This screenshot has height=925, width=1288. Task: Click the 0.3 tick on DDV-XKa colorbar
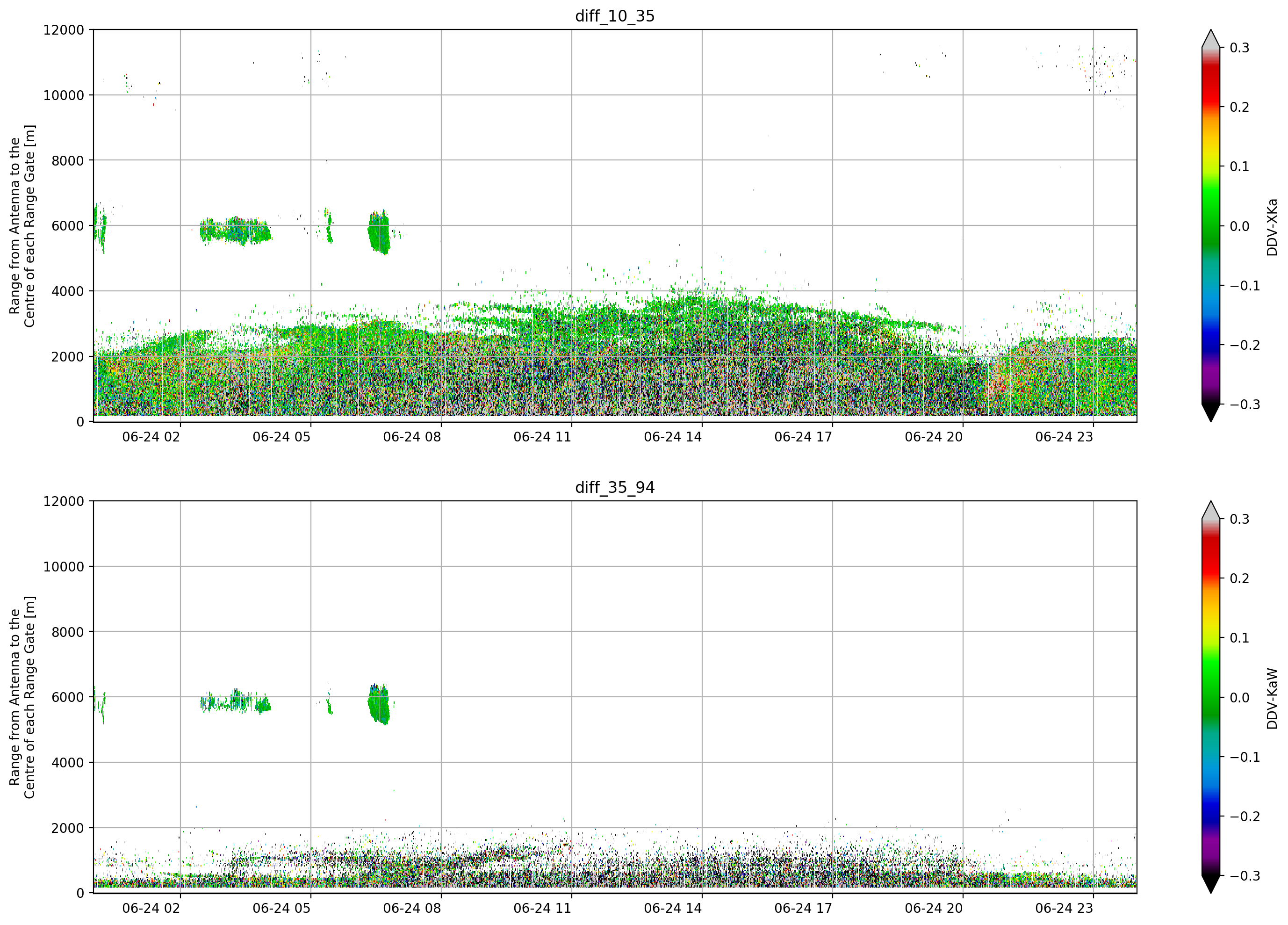point(1239,48)
